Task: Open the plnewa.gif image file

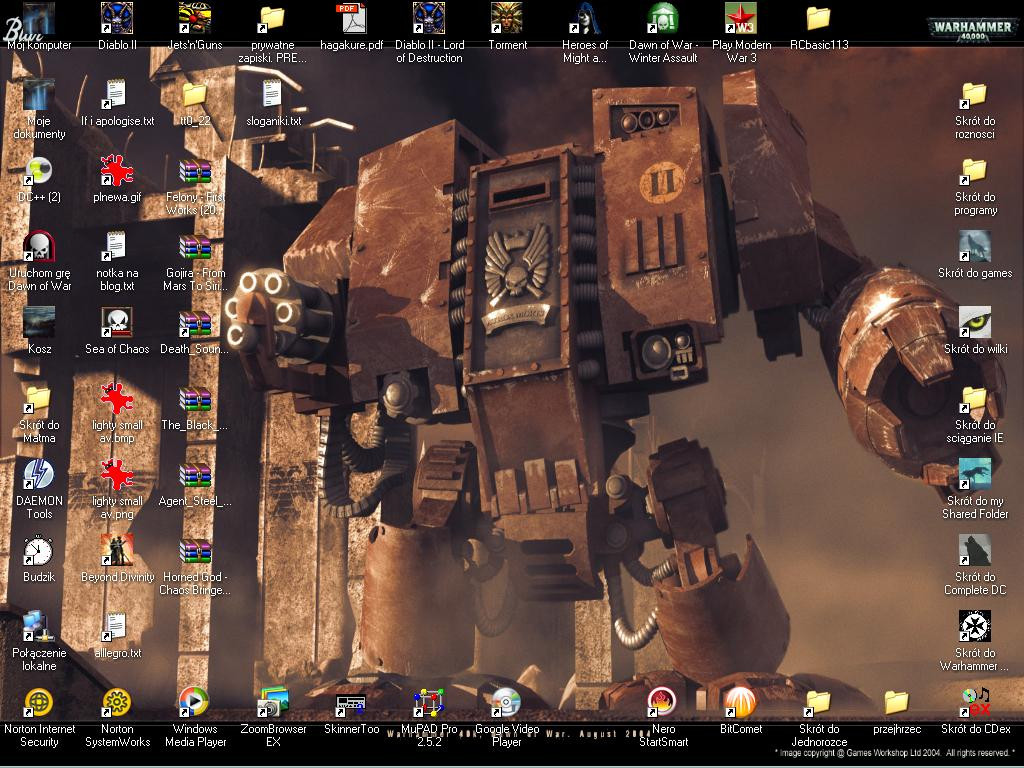Action: point(117,171)
